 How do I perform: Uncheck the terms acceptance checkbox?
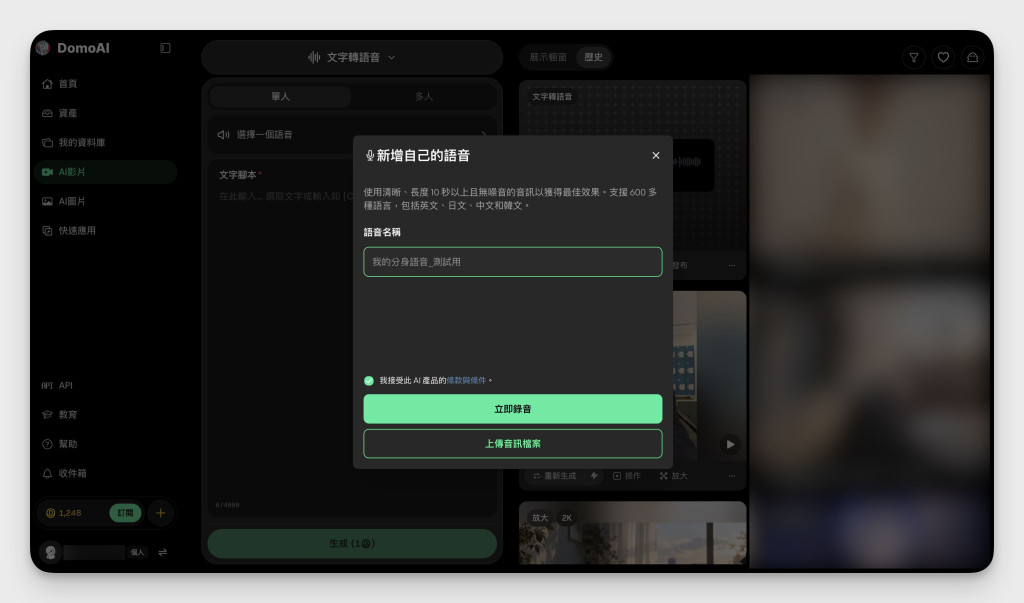[369, 380]
